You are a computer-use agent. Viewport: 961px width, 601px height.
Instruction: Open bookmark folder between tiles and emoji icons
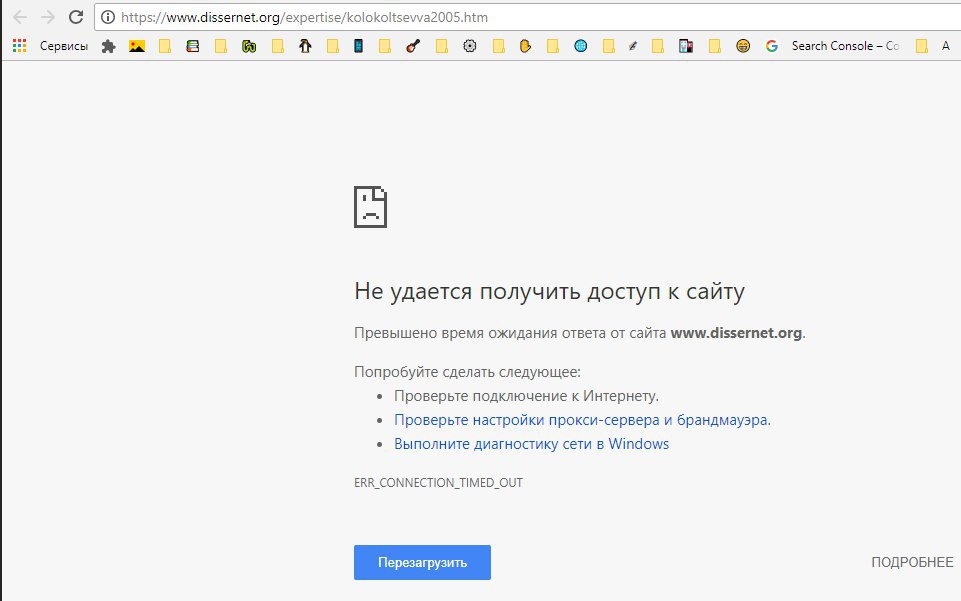pos(715,46)
